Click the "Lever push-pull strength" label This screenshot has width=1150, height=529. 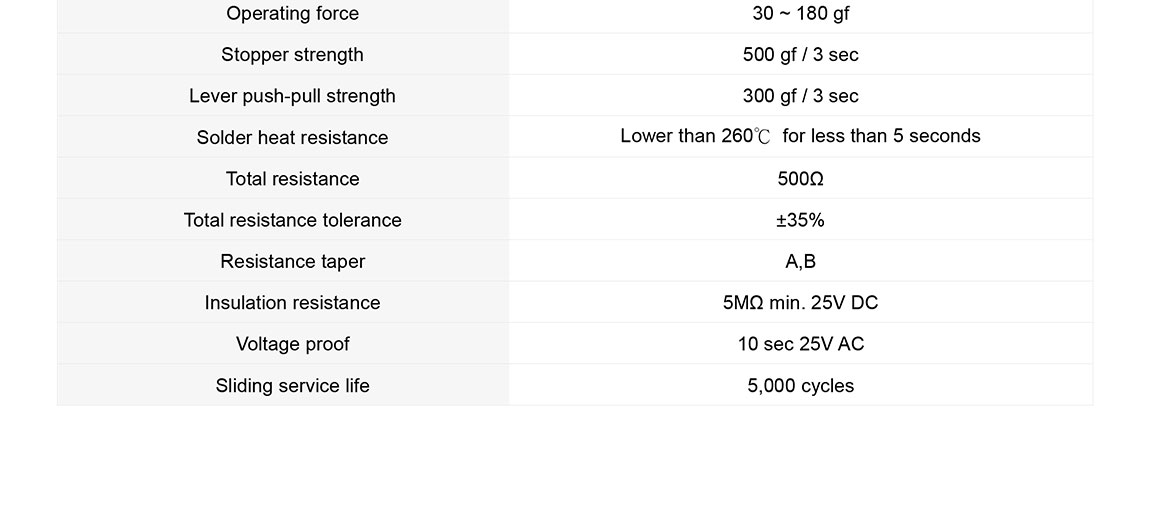(x=292, y=96)
